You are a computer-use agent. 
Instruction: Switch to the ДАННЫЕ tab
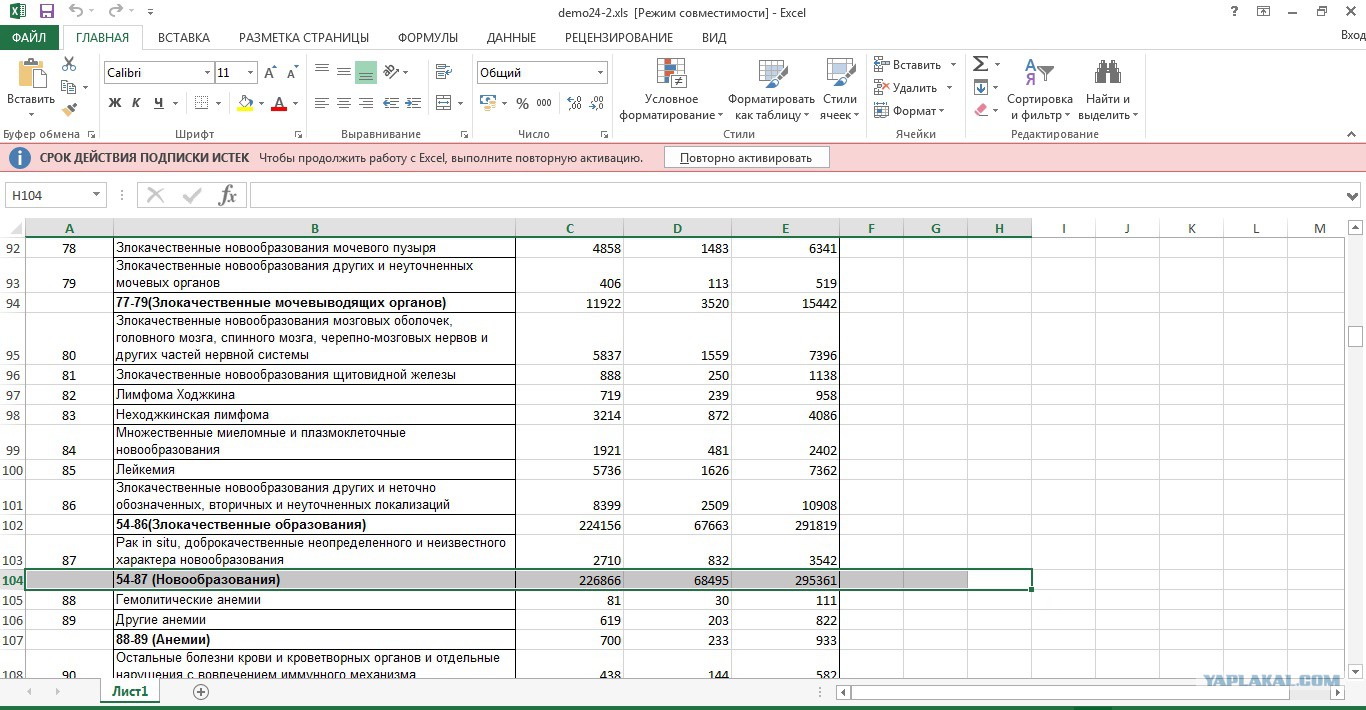pyautogui.click(x=511, y=38)
